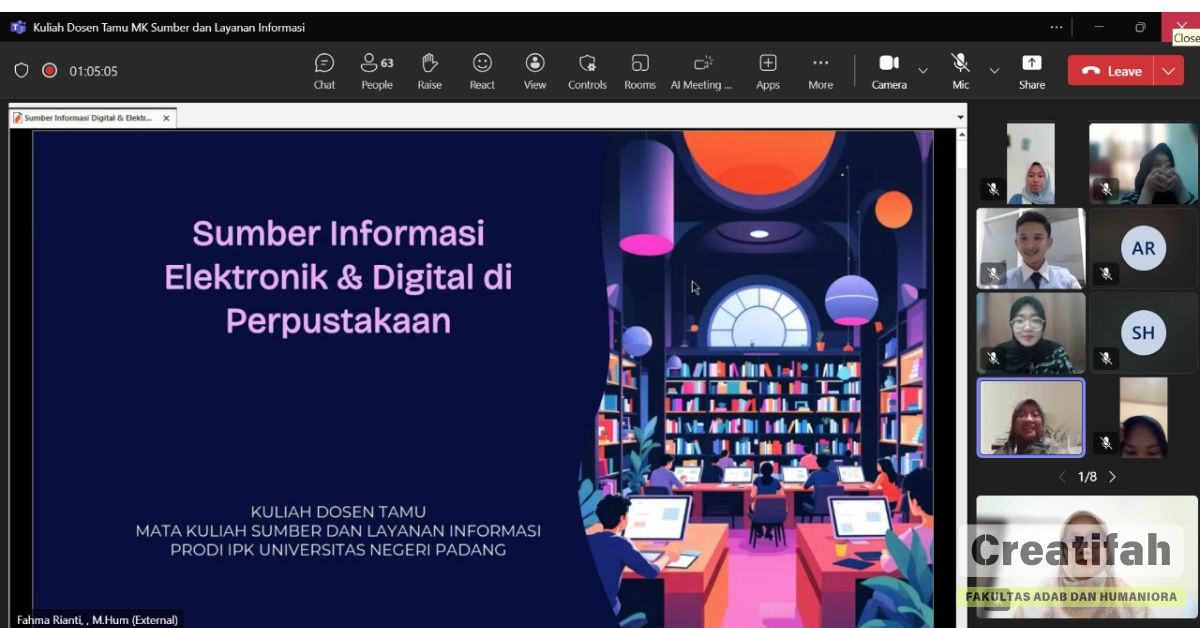
Task: Open the Leave options dropdown arrow
Action: pyautogui.click(x=1169, y=71)
